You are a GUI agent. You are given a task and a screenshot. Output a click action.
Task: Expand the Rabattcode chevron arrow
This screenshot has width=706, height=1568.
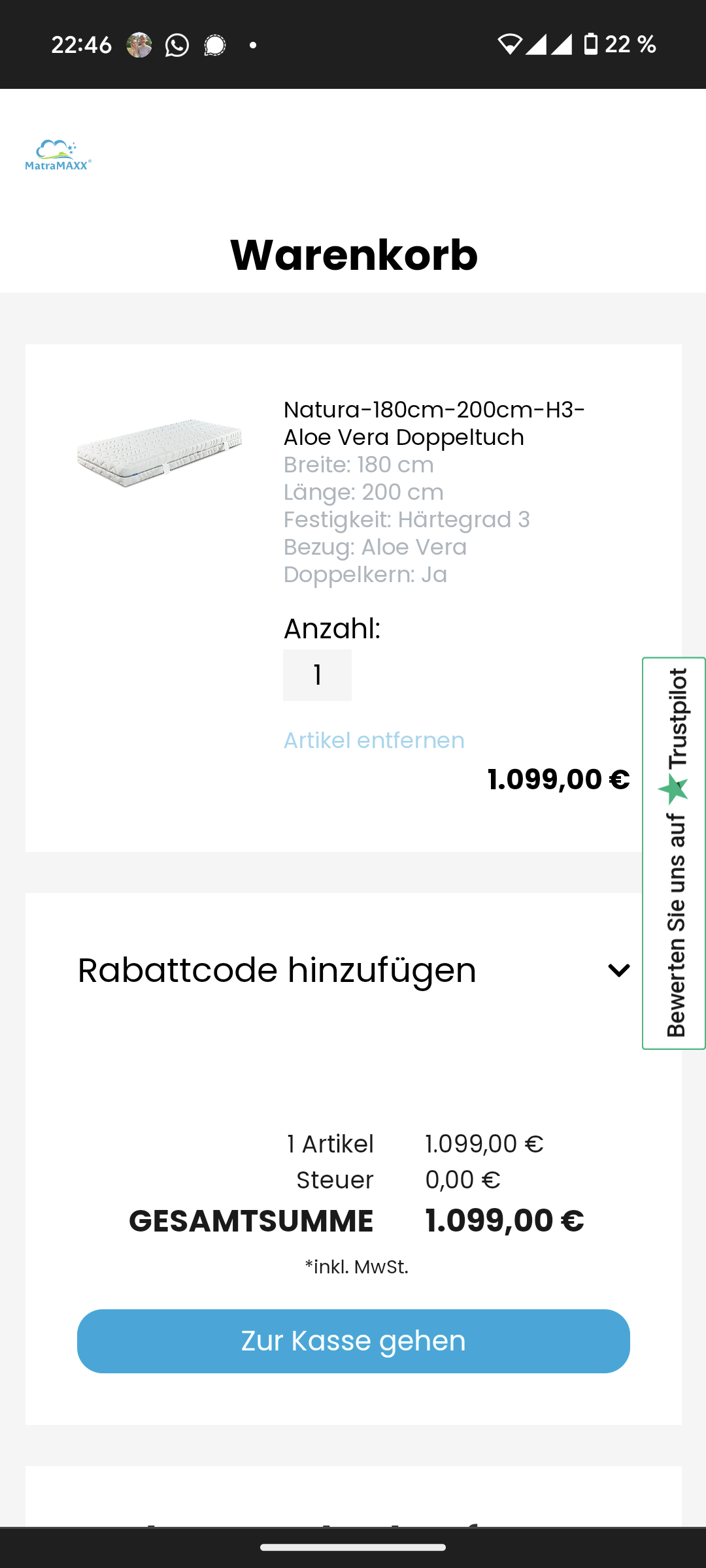[x=618, y=970]
